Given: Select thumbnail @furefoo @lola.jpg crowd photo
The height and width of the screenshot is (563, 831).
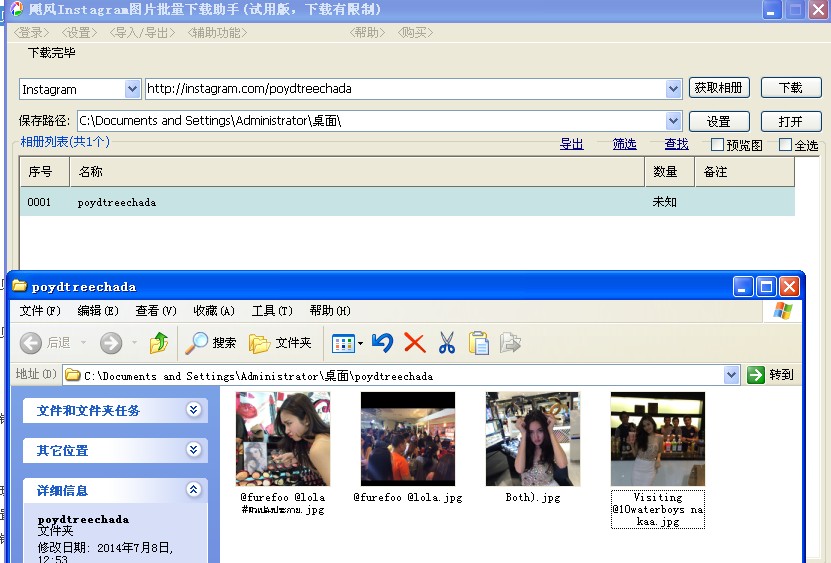Looking at the screenshot, I should click(408, 439).
